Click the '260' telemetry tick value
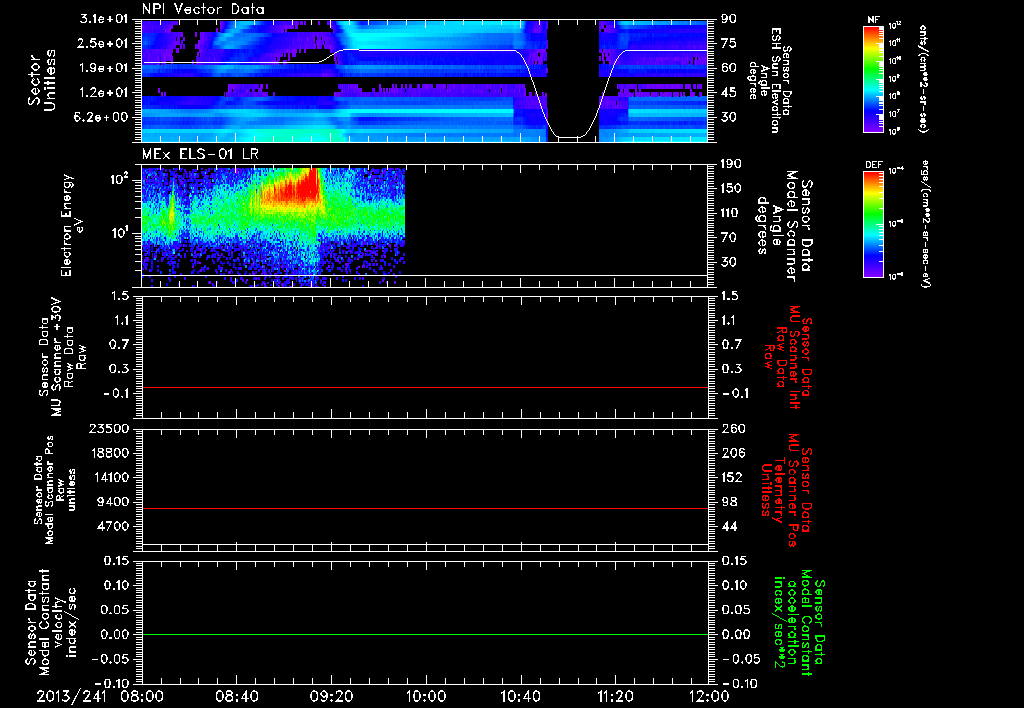The width and height of the screenshot is (1024, 708). tap(731, 428)
